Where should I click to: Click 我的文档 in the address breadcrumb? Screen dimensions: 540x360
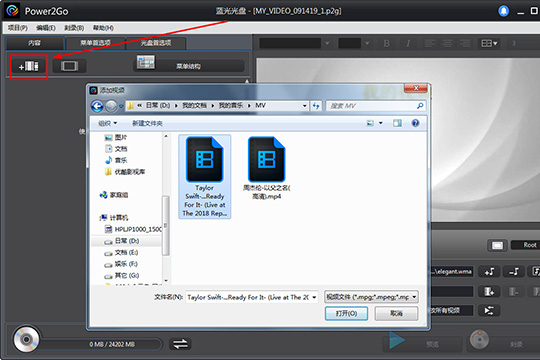pos(194,105)
